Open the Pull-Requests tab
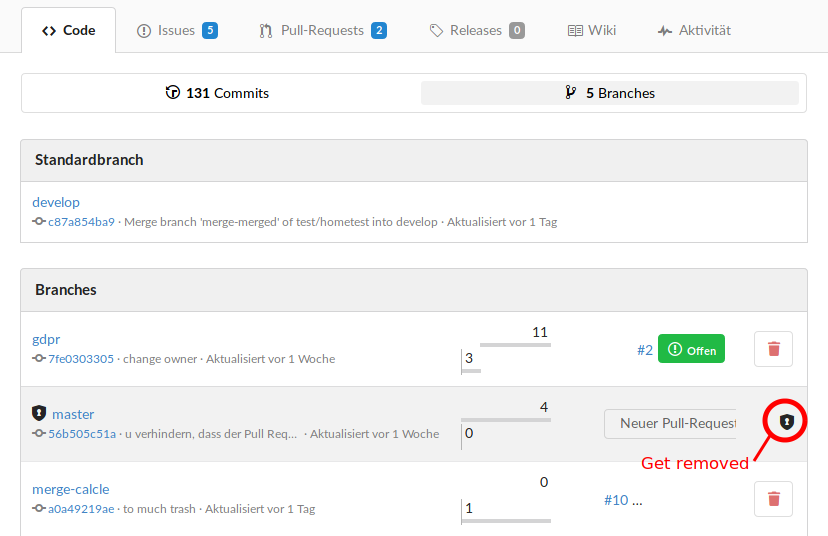Viewport: 828px width, 536px height. tap(322, 30)
